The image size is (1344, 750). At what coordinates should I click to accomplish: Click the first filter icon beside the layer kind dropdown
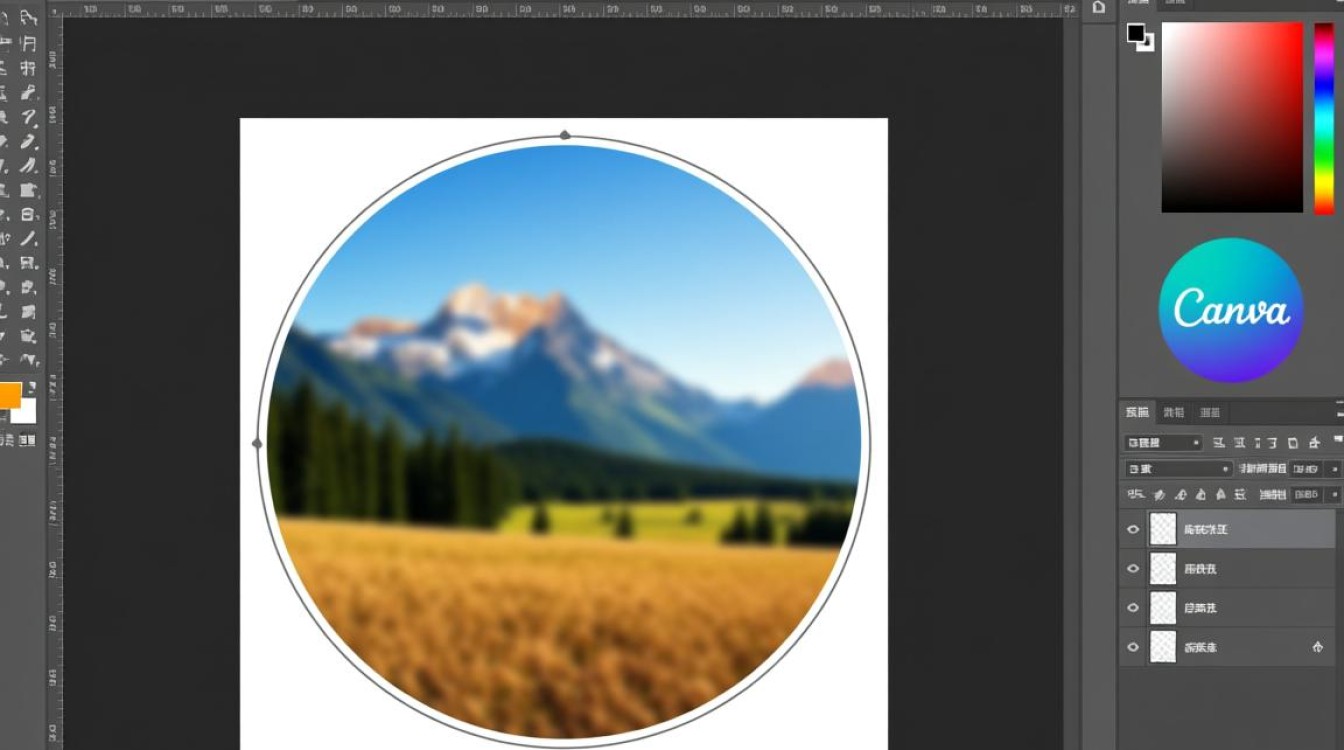tap(1219, 442)
